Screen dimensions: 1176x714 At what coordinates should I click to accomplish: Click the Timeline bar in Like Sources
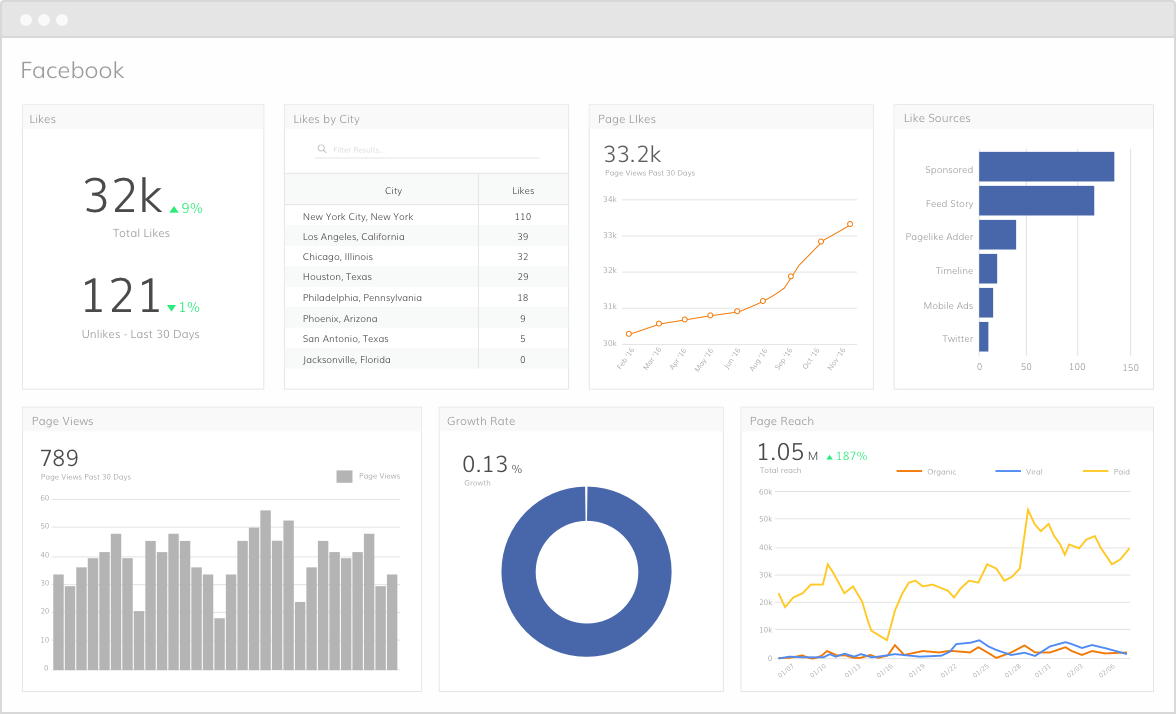pyautogui.click(x=988, y=268)
